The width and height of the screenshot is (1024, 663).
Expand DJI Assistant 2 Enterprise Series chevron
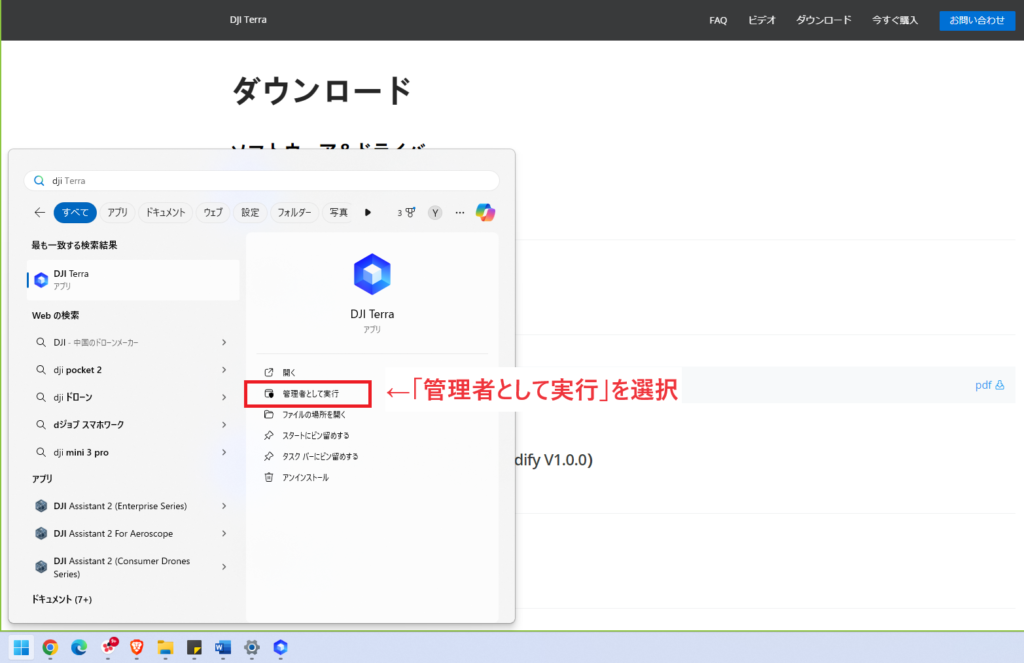224,506
